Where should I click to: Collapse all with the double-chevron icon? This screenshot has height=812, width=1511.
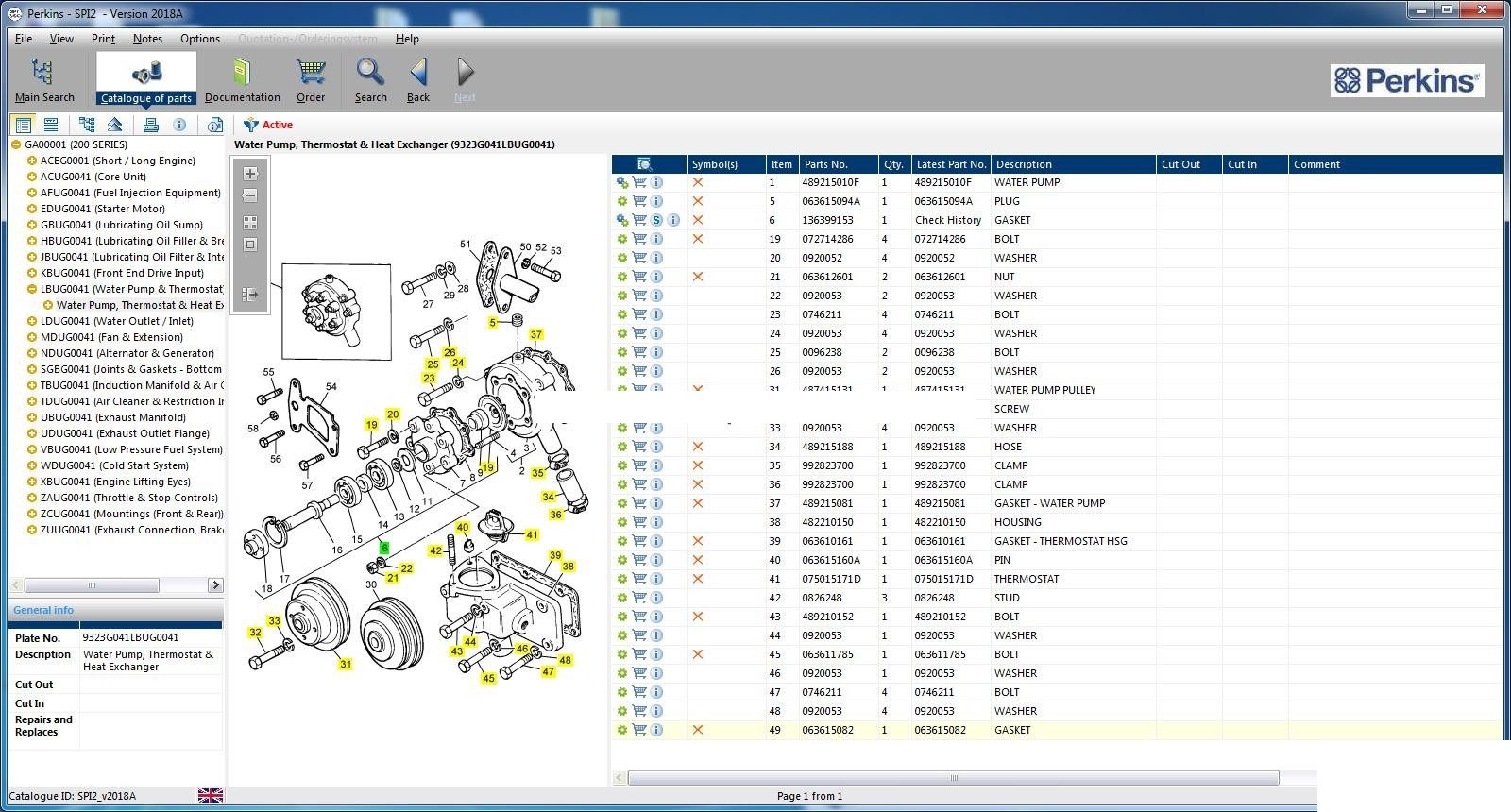coord(114,125)
